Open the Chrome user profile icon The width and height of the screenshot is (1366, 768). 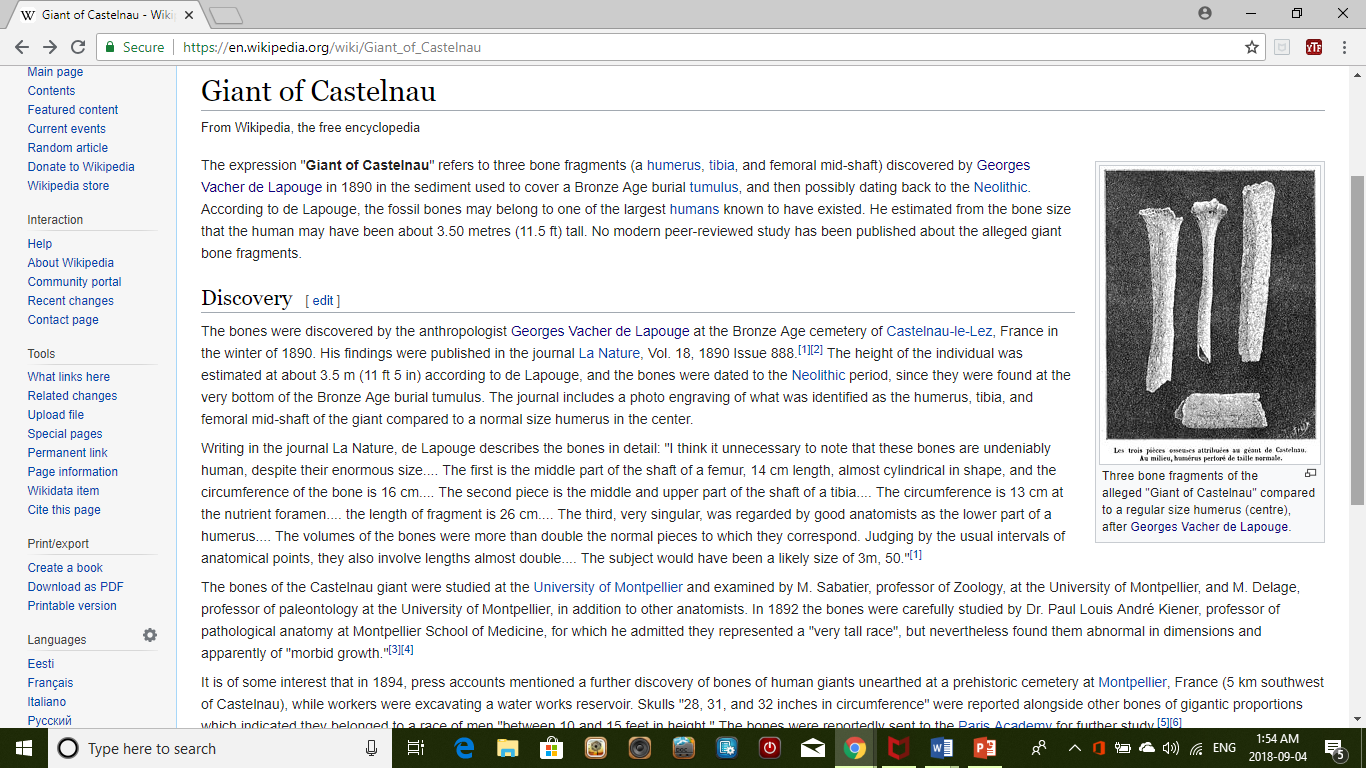point(1205,13)
